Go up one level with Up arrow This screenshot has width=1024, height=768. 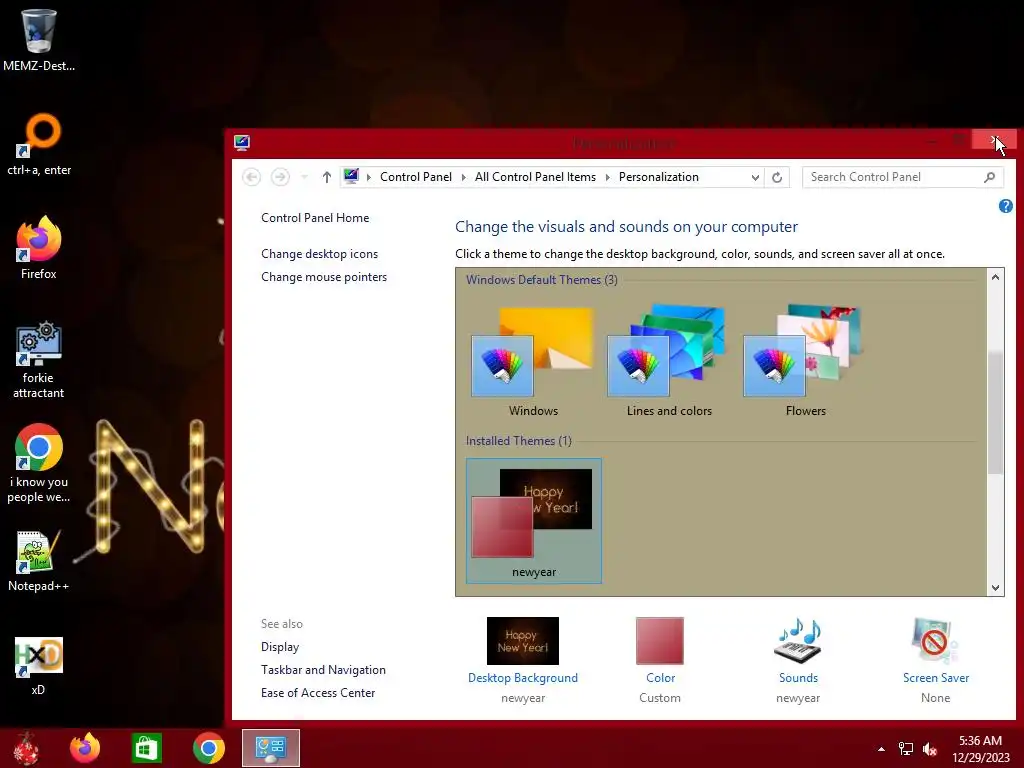tap(327, 177)
